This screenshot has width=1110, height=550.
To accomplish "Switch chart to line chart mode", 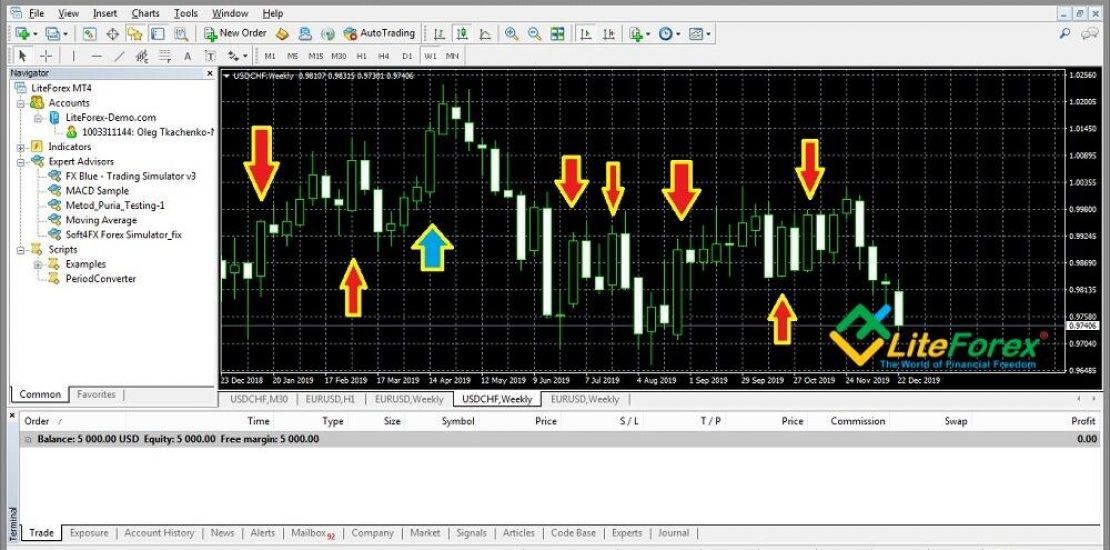I will click(485, 34).
